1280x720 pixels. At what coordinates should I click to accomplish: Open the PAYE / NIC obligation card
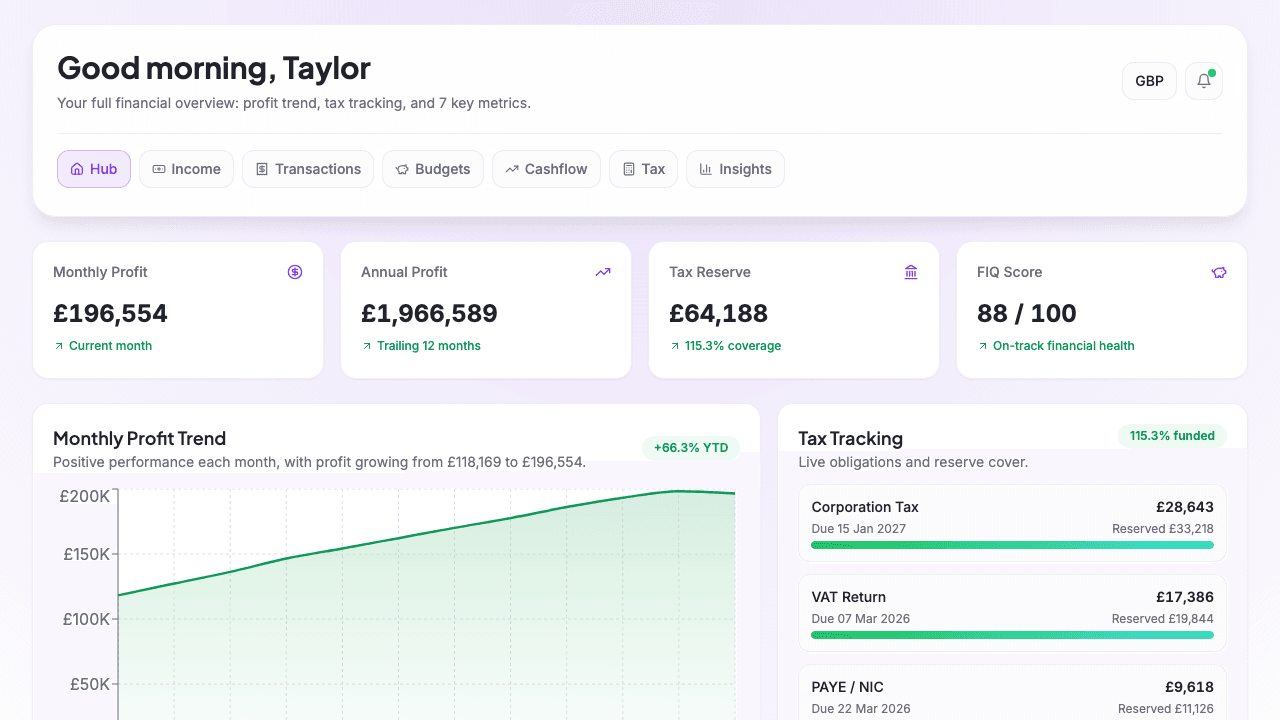click(1012, 693)
